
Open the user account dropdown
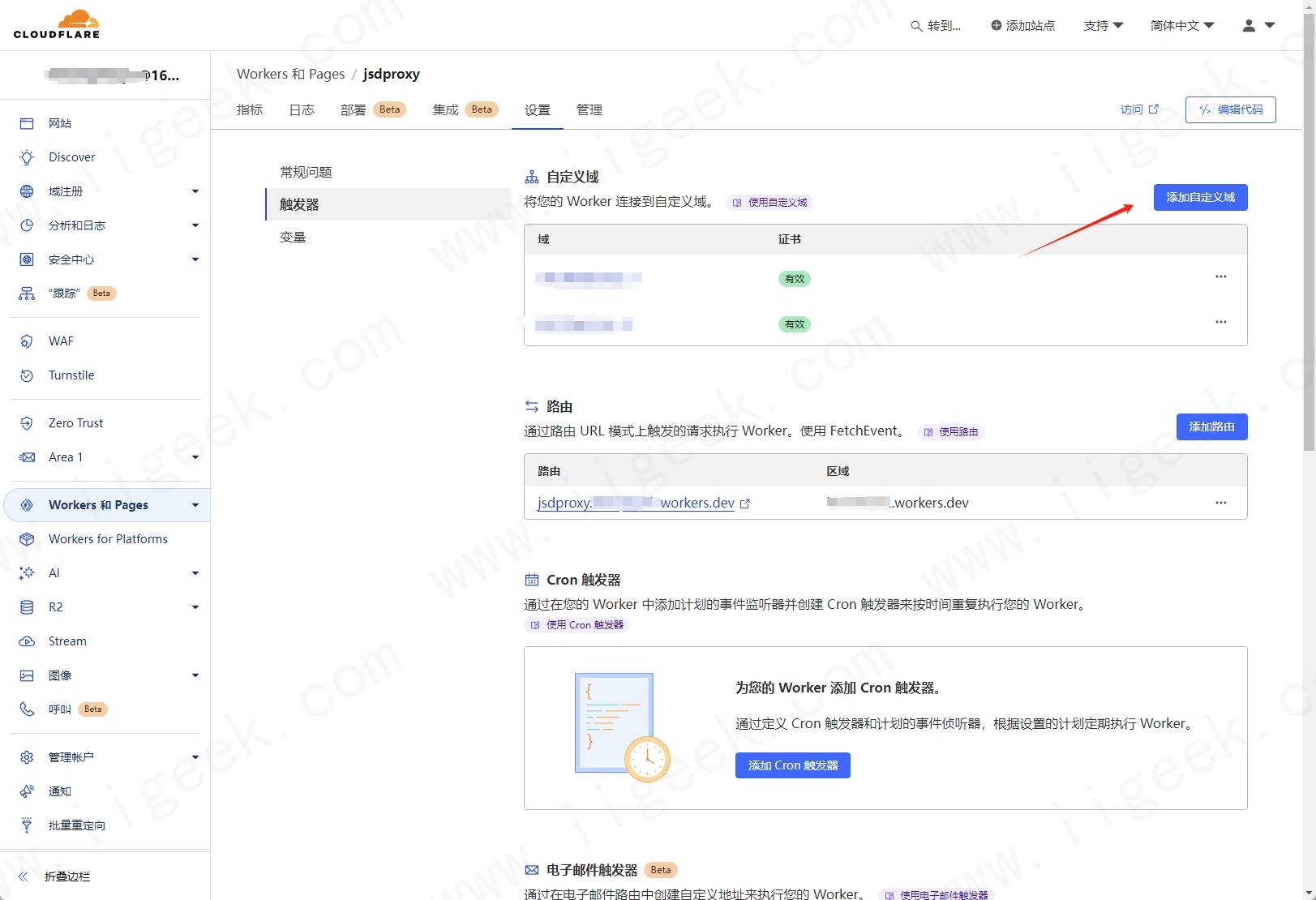[x=1258, y=26]
